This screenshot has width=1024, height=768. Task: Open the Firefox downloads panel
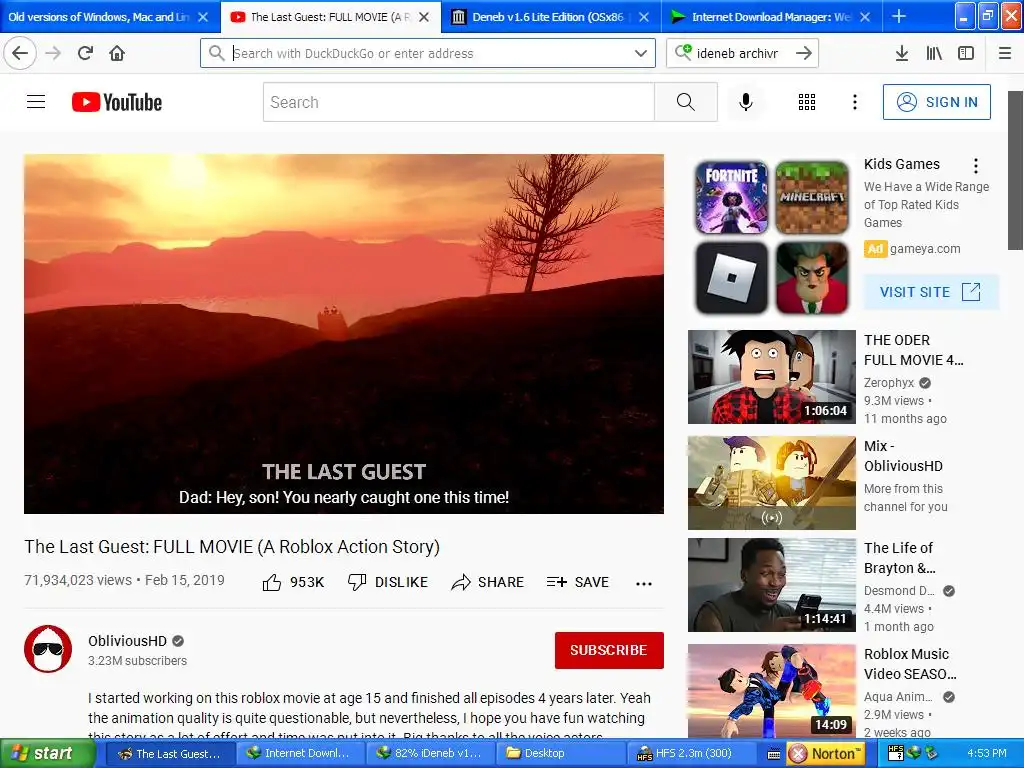pos(902,53)
